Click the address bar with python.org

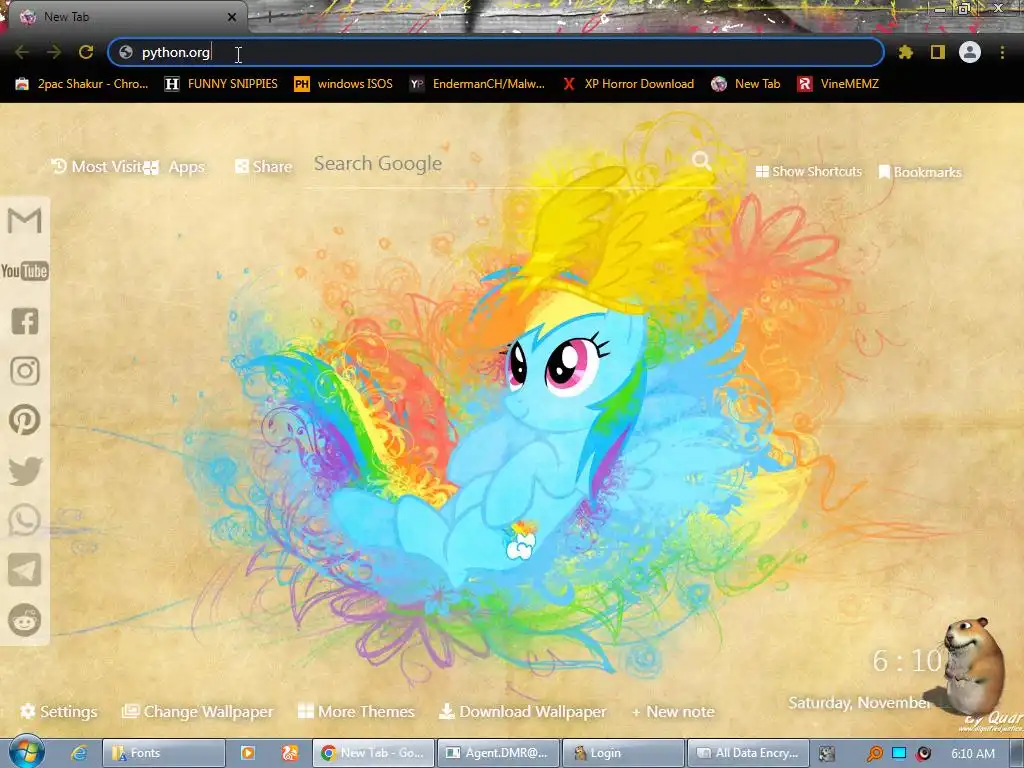[x=496, y=52]
